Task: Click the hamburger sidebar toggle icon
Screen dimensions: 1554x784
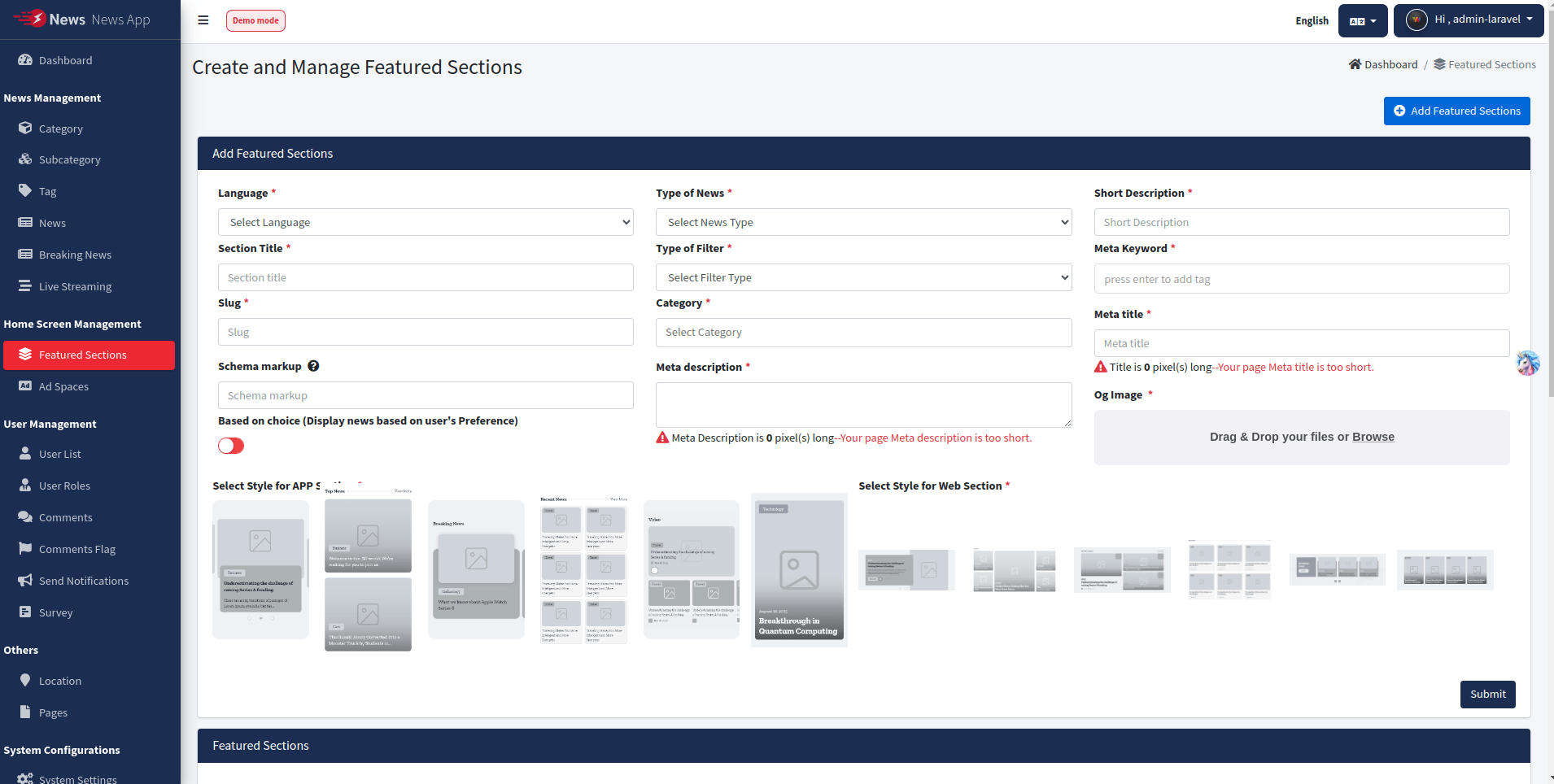Action: (x=203, y=20)
